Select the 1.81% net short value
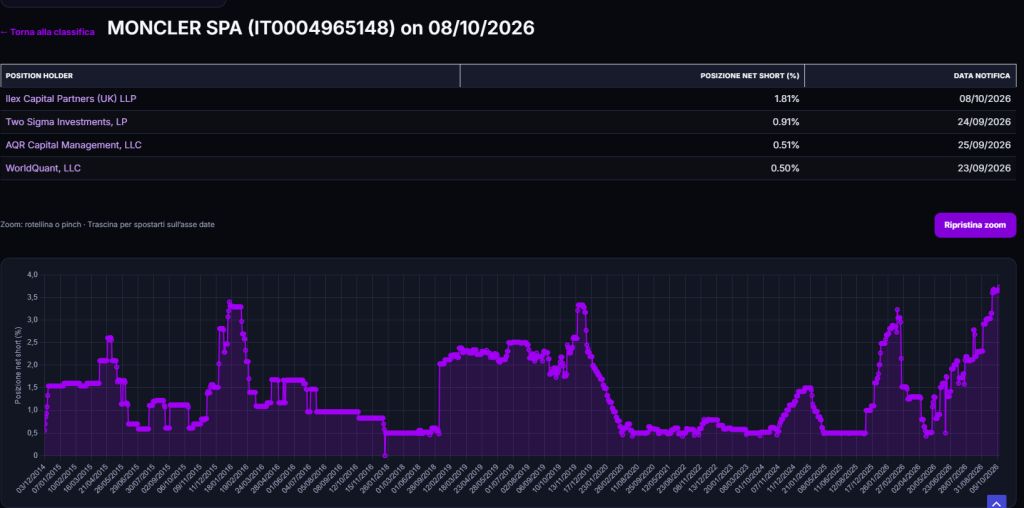1024x508 pixels. click(x=787, y=99)
